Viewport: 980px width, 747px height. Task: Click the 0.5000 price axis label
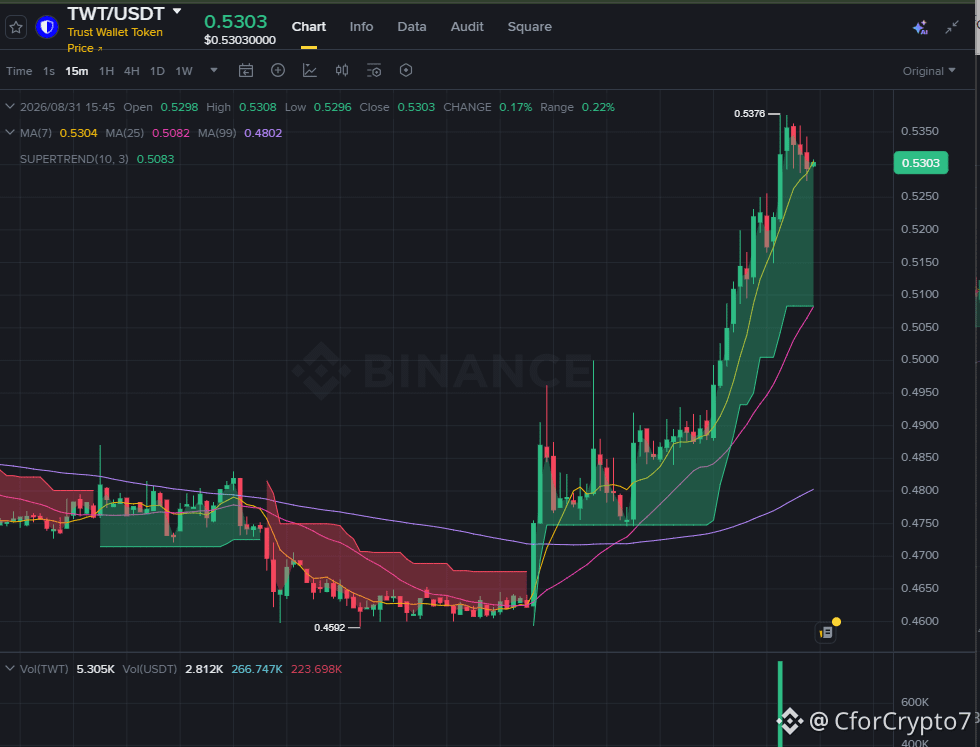(919, 359)
